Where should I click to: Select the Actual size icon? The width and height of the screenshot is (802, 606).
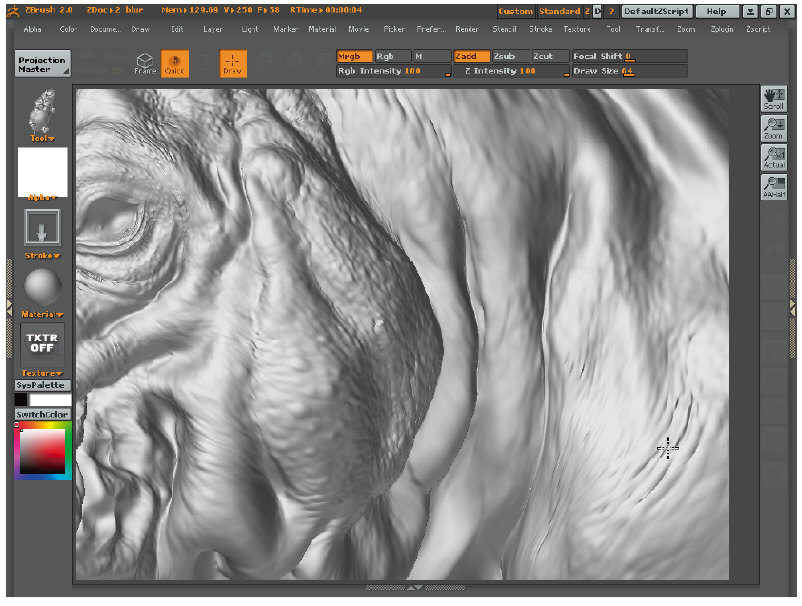(x=774, y=157)
